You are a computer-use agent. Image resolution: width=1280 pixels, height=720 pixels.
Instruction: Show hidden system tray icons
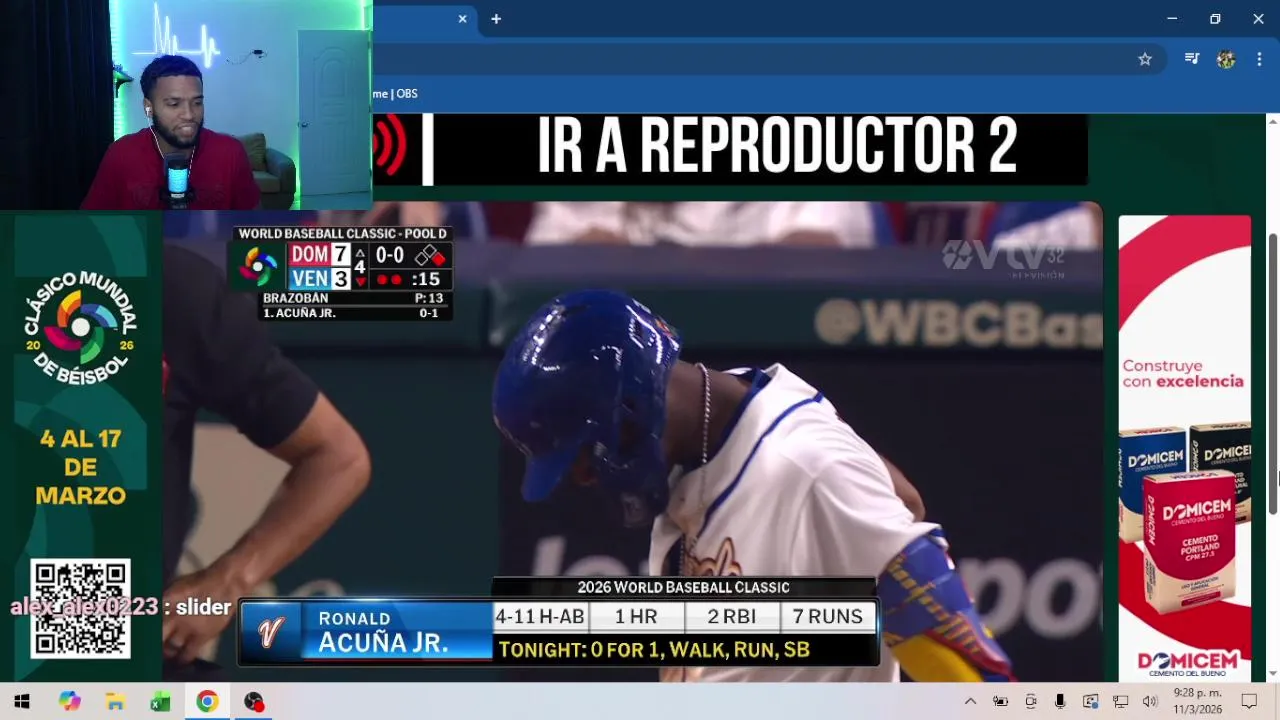(x=970, y=701)
